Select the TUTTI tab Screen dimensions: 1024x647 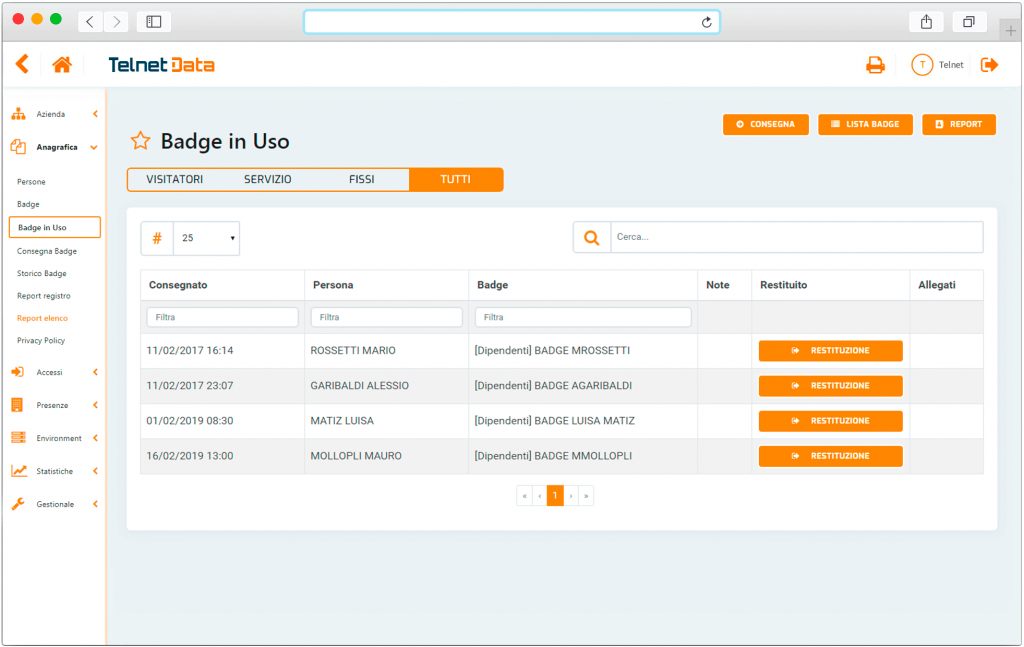pyautogui.click(x=456, y=180)
